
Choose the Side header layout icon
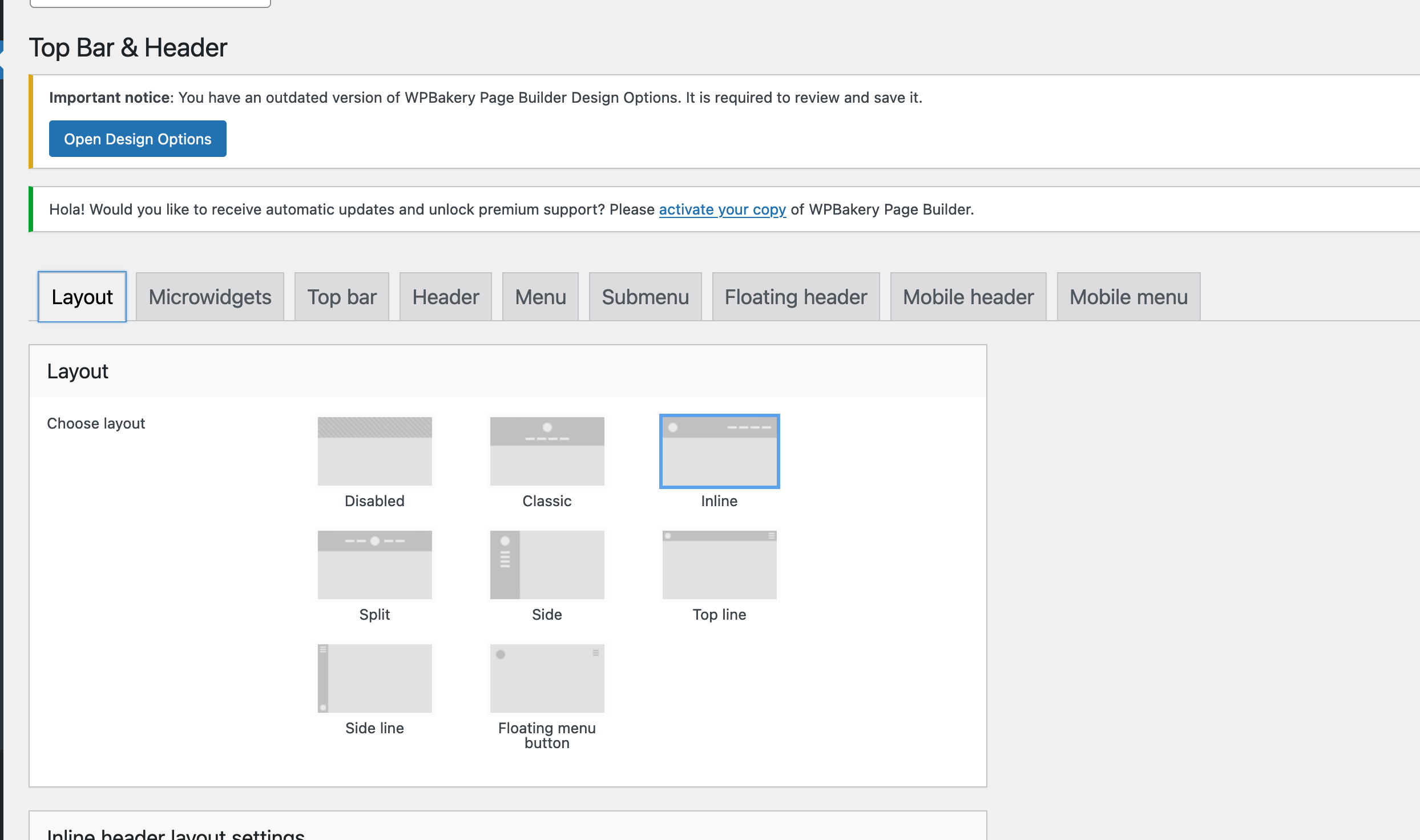click(547, 564)
